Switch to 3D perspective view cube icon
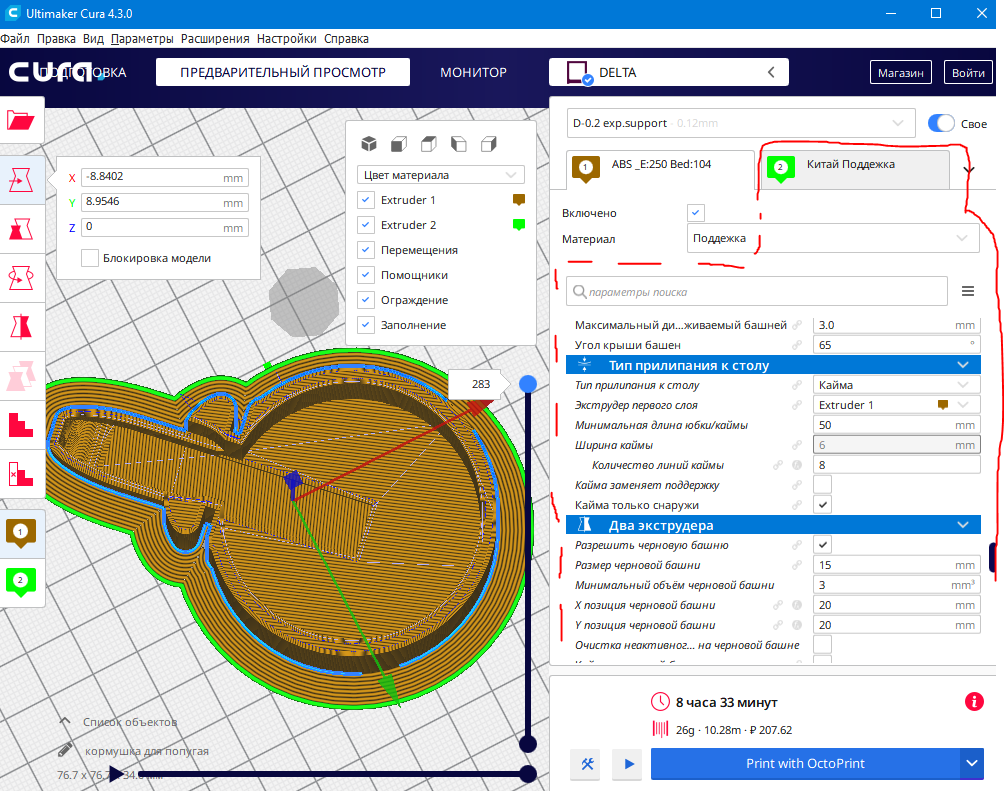 (369, 144)
